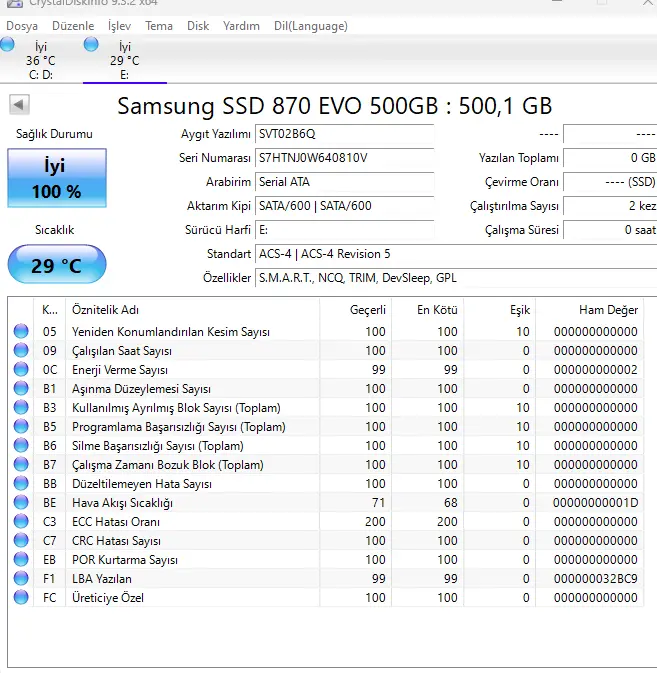The width and height of the screenshot is (657, 673).
Task: Click the status icon of attribute B3
Action: click(x=21, y=407)
